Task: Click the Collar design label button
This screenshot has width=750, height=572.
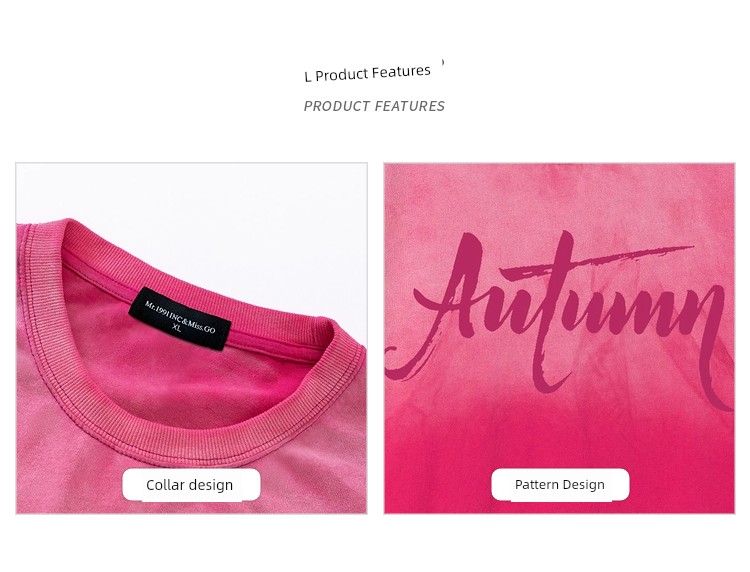Action: coord(191,484)
